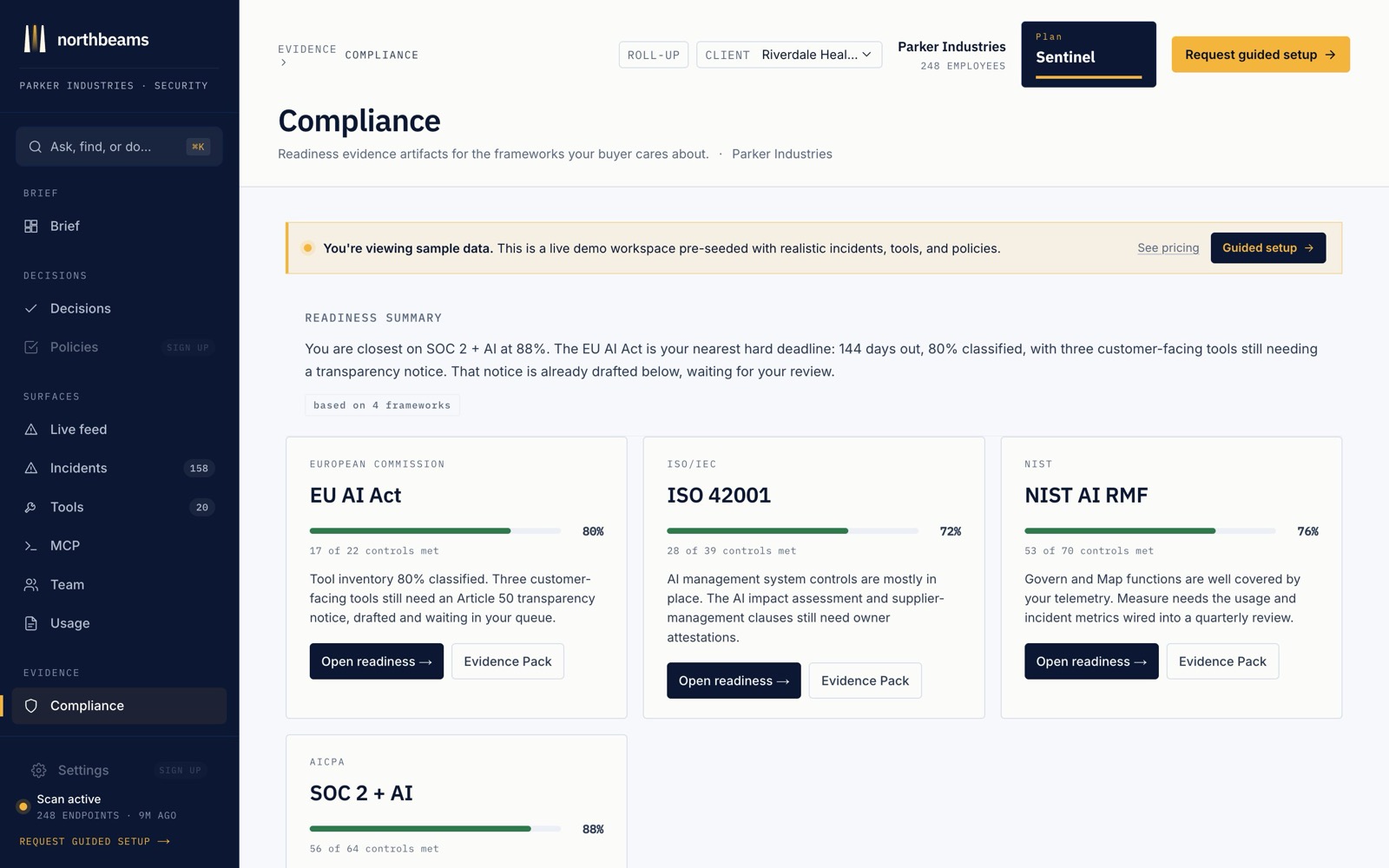Click the '56 of 64 controls met' text
Image resolution: width=1389 pixels, height=868 pixels.
(x=374, y=849)
